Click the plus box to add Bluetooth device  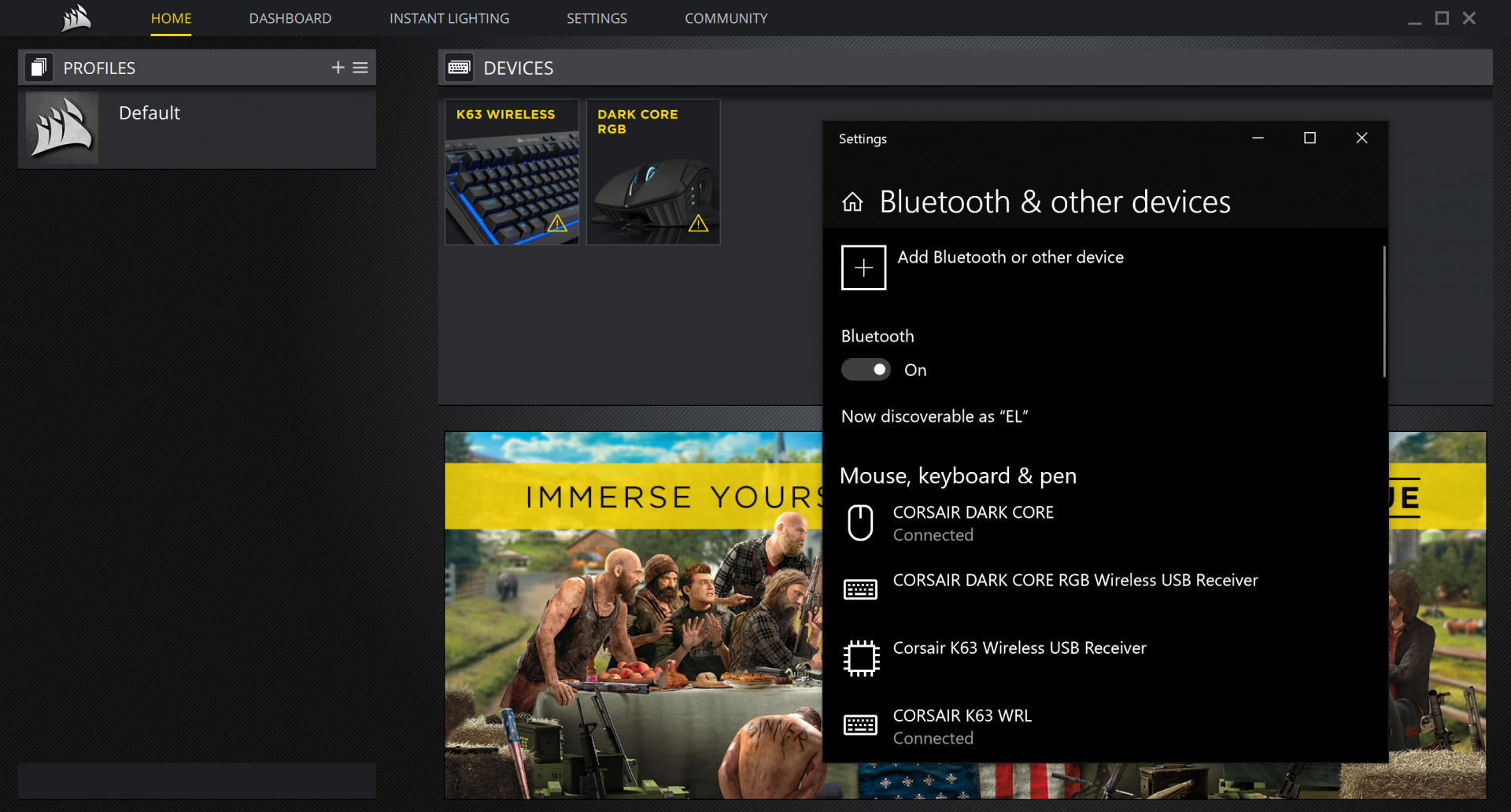pyautogui.click(x=863, y=268)
